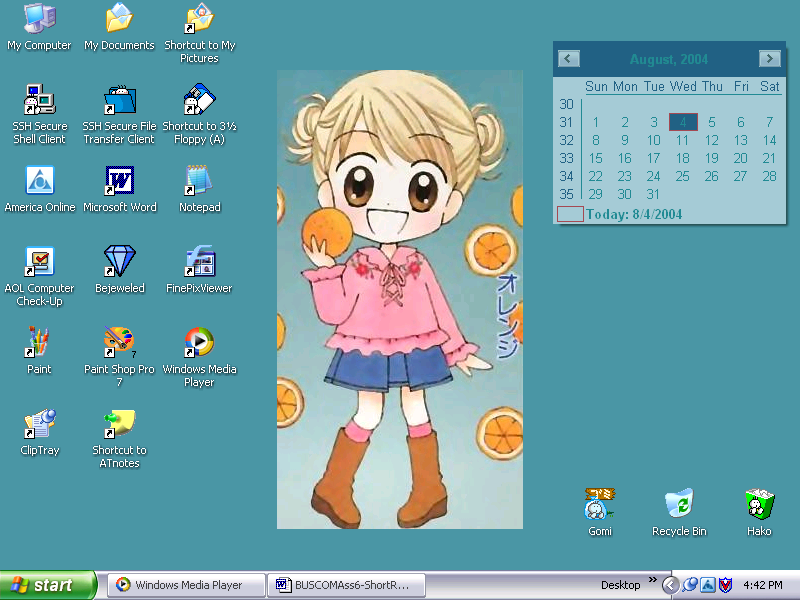800x600 pixels.
Task: Select the Shortcut to My Pictures icon
Action: 199,18
